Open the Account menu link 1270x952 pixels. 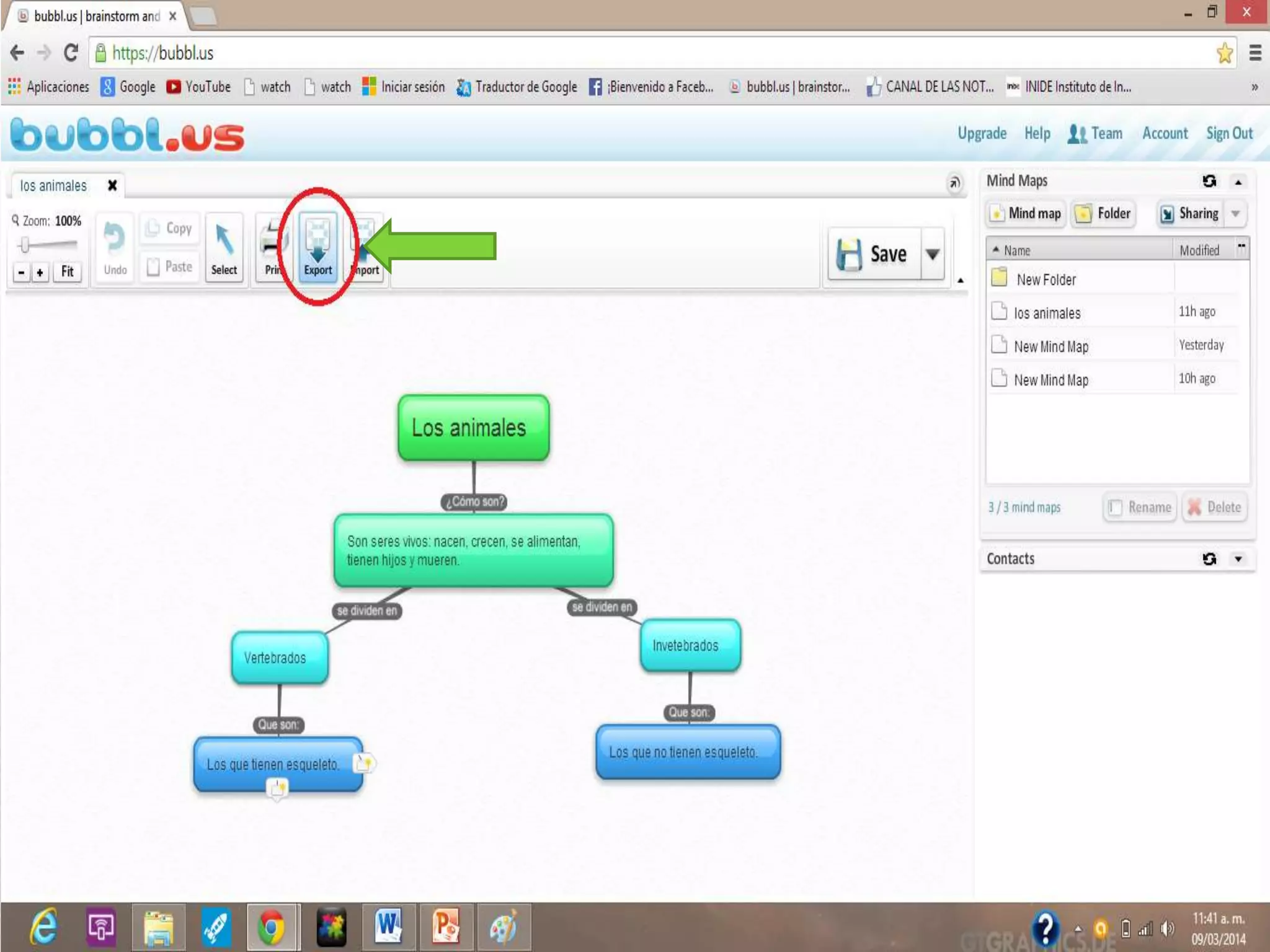click(x=1165, y=134)
